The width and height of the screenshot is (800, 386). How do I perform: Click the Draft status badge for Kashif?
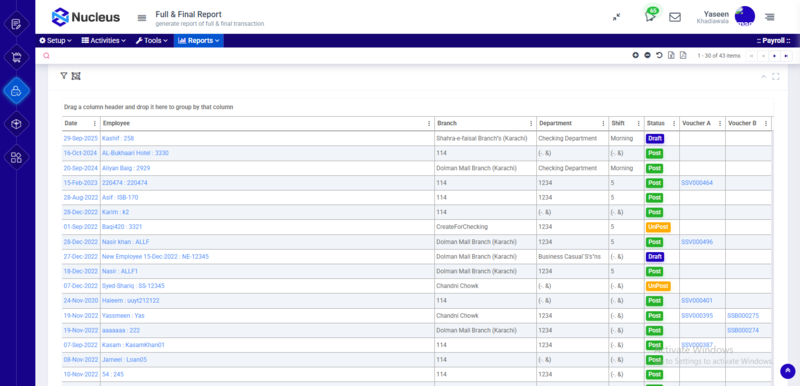[655, 138]
